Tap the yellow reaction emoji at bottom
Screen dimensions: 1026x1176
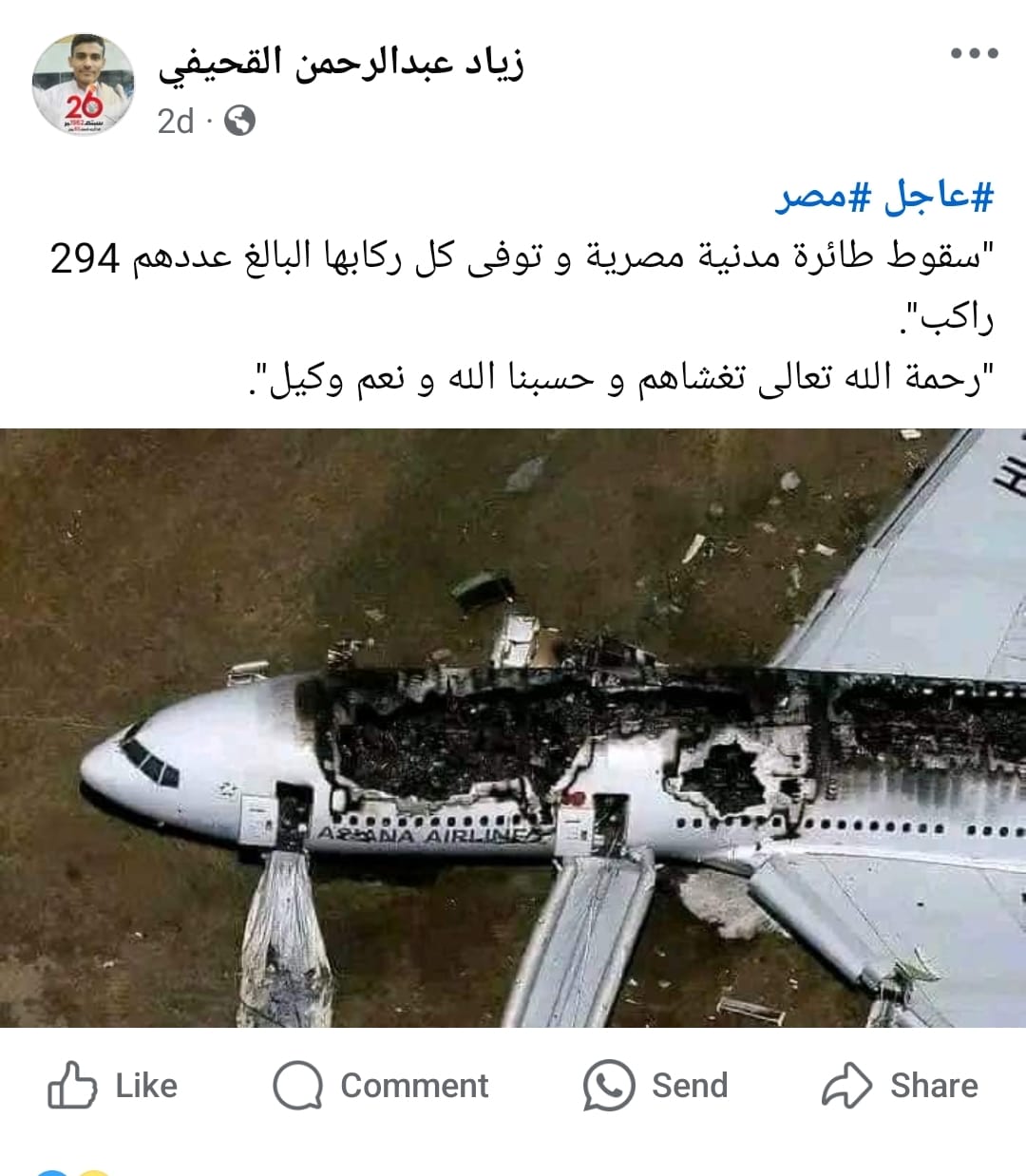pyautogui.click(x=92, y=1172)
